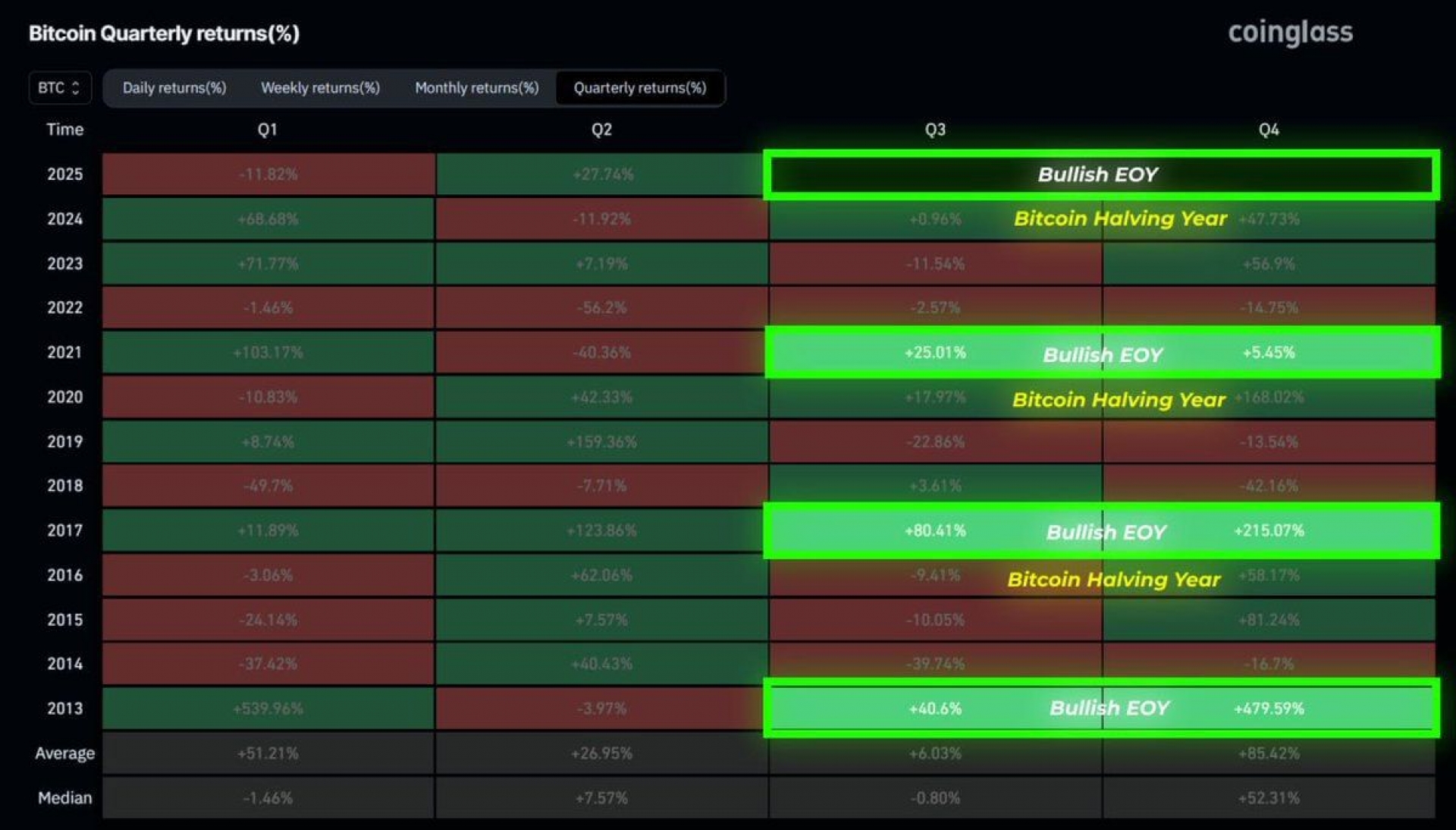
Task: Click the Q3 column header
Action: pos(935,130)
